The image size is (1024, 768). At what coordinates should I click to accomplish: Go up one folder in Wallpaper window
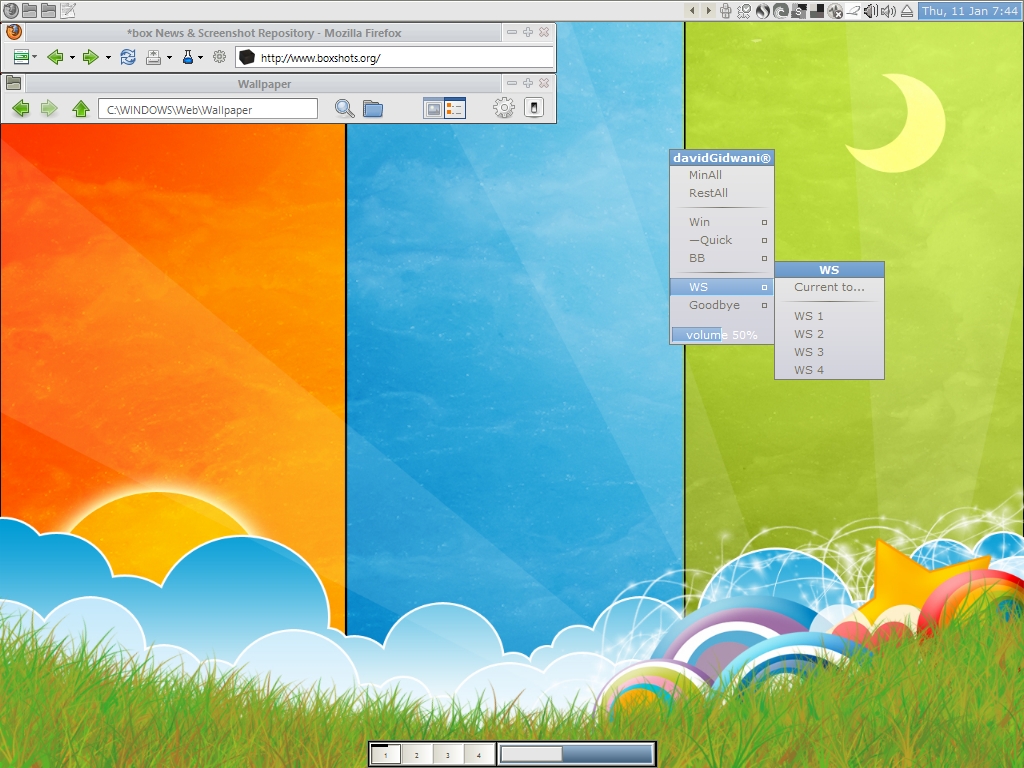pyautogui.click(x=81, y=108)
